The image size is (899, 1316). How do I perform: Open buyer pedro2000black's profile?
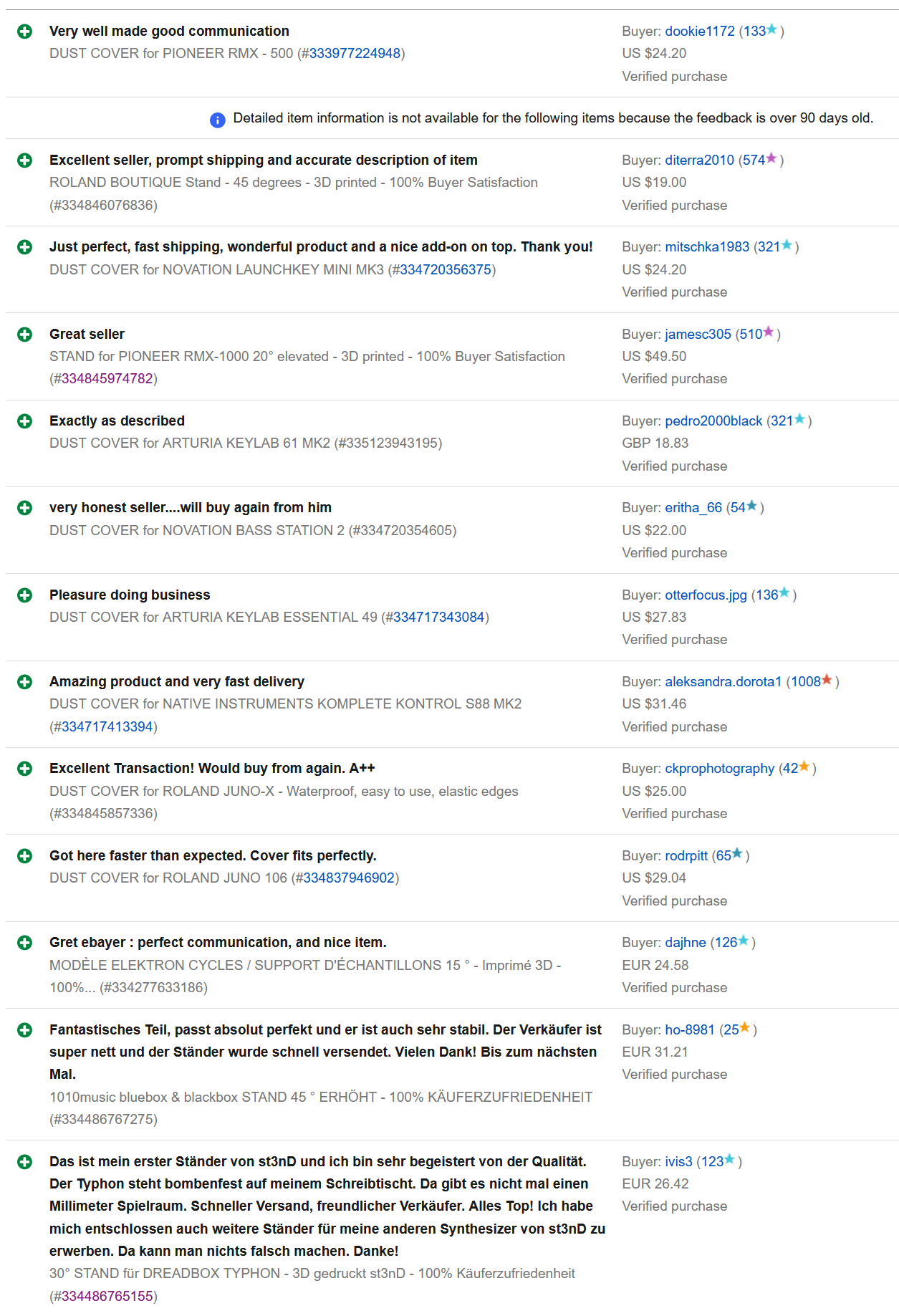(x=713, y=421)
